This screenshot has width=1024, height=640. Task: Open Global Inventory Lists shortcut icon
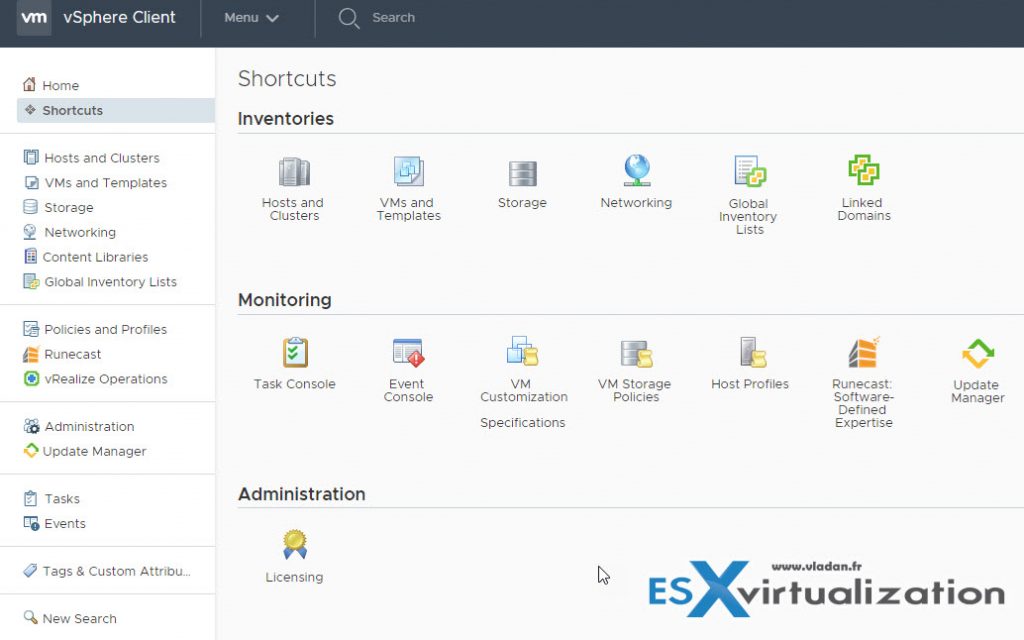(x=749, y=172)
